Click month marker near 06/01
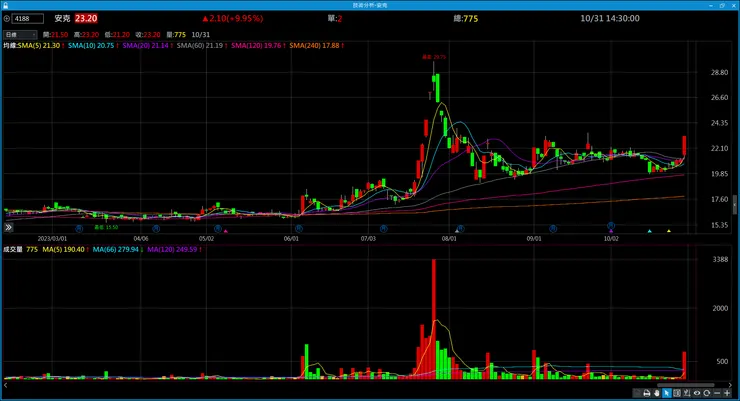The height and width of the screenshot is (401, 740). click(x=299, y=229)
